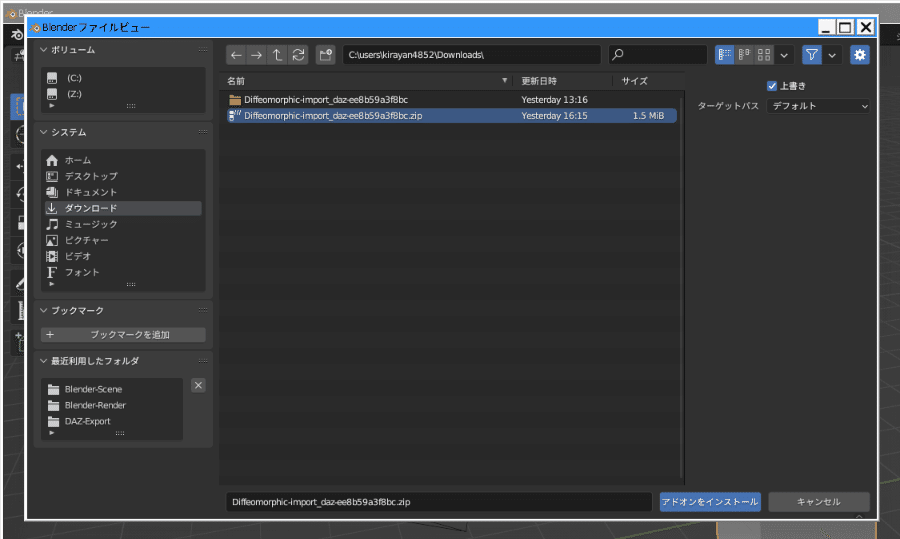Go to ビデオ folder
900x539 pixels.
tap(123, 256)
